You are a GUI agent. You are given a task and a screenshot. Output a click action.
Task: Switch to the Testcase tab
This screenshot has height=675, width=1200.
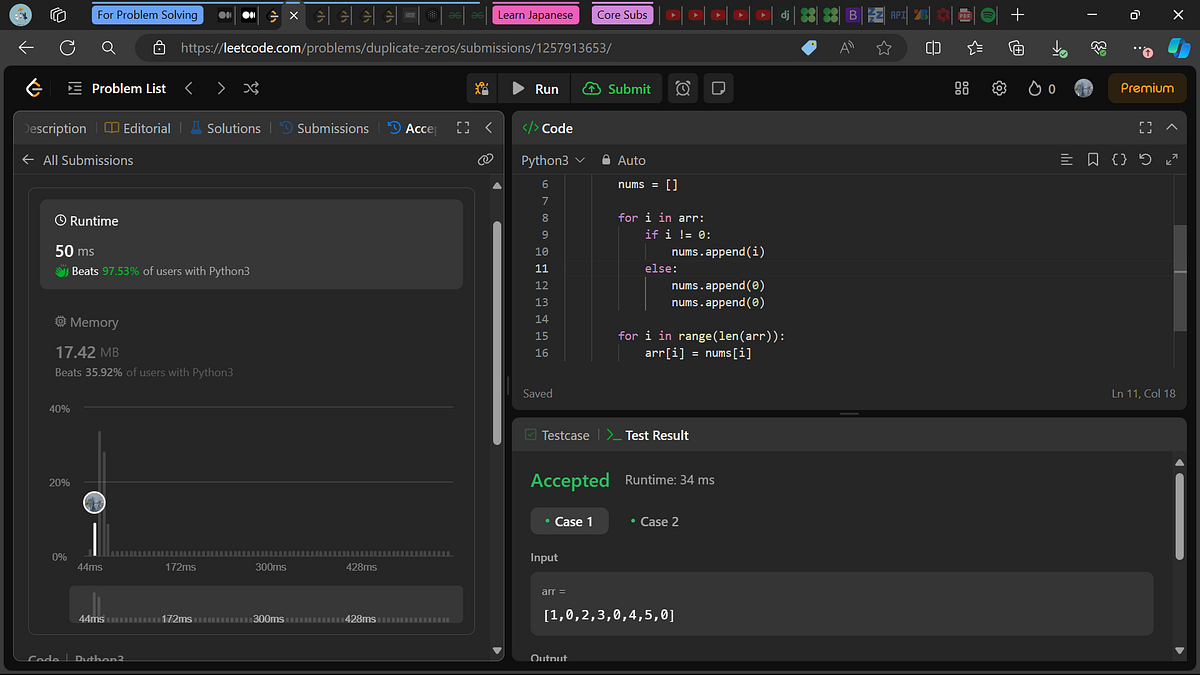(557, 435)
